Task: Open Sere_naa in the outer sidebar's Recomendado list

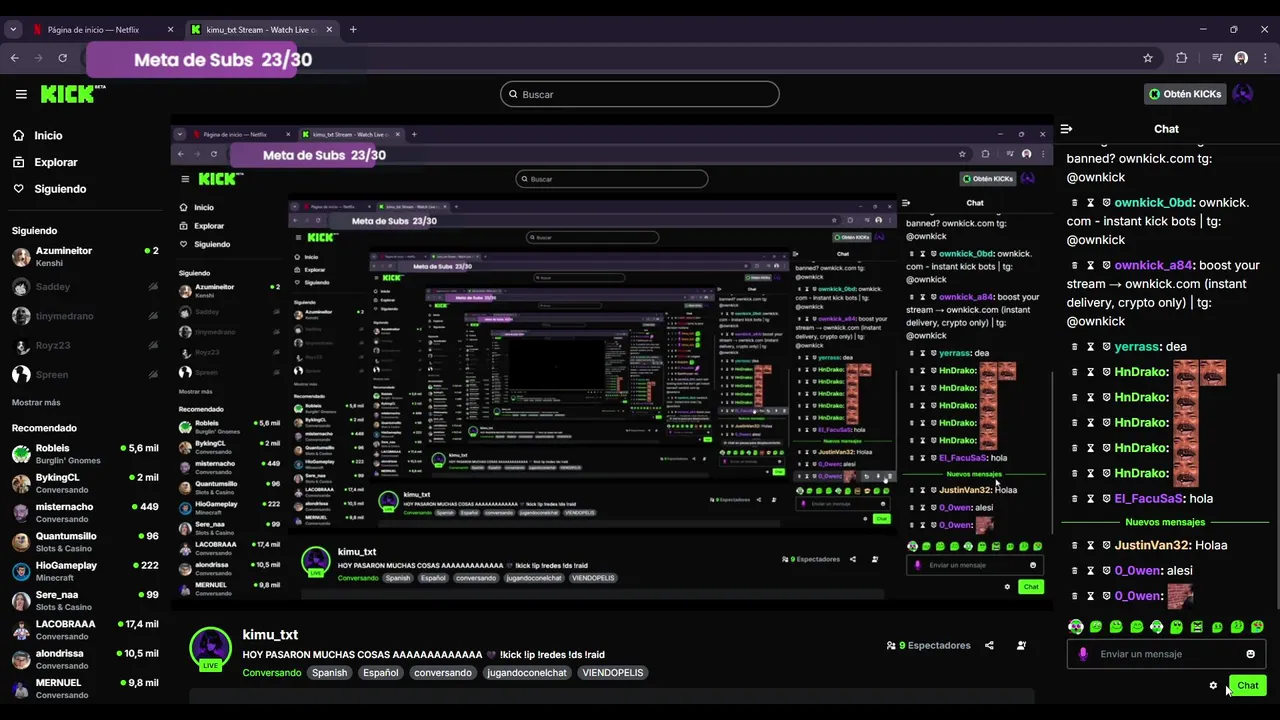Action: pyautogui.click(x=85, y=600)
